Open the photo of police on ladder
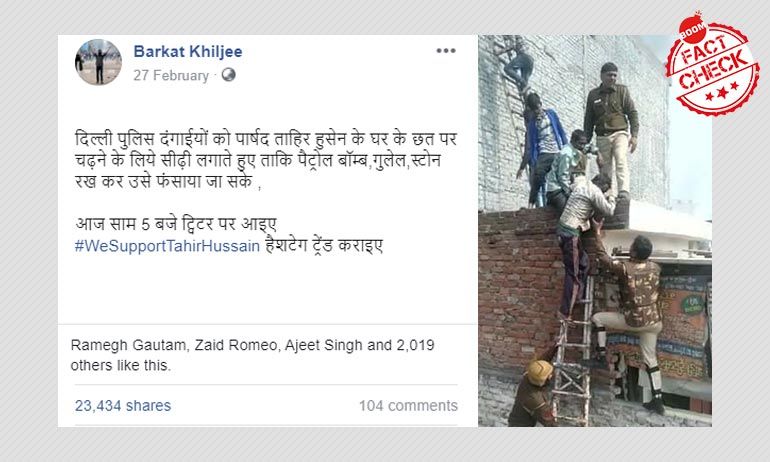 [594, 231]
